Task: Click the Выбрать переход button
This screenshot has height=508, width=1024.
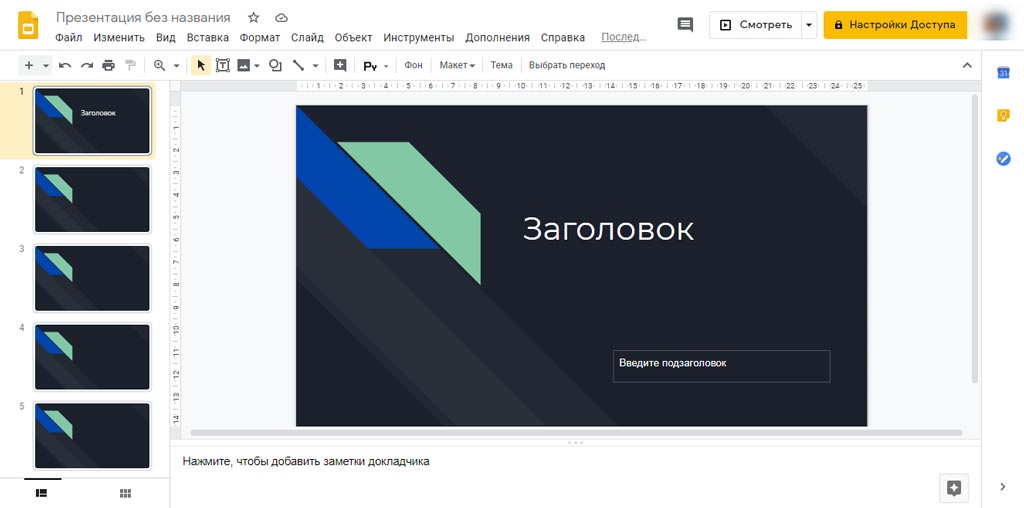Action: 567,65
